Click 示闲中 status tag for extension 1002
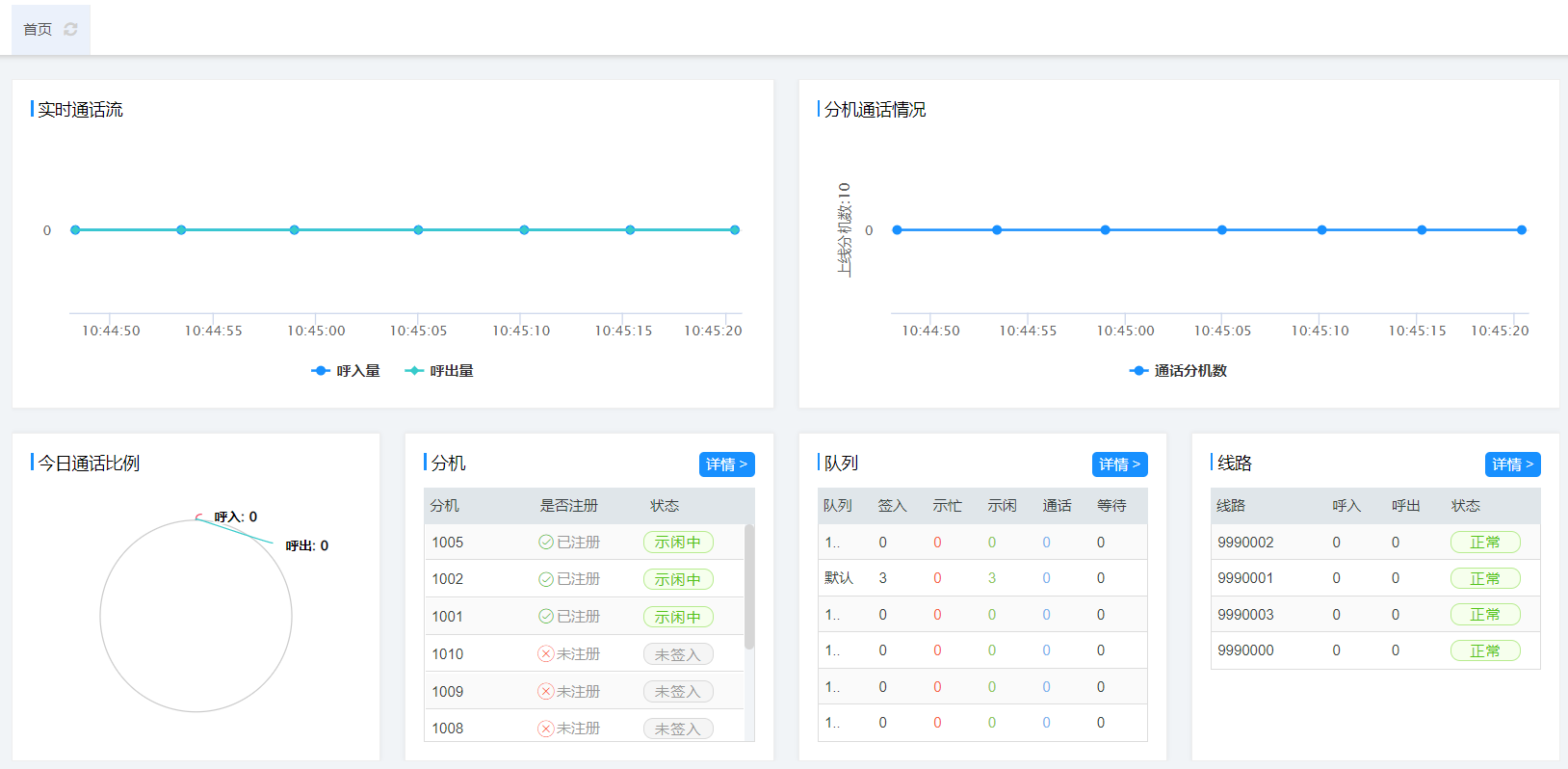Viewport: 1568px width, 769px height. point(678,579)
